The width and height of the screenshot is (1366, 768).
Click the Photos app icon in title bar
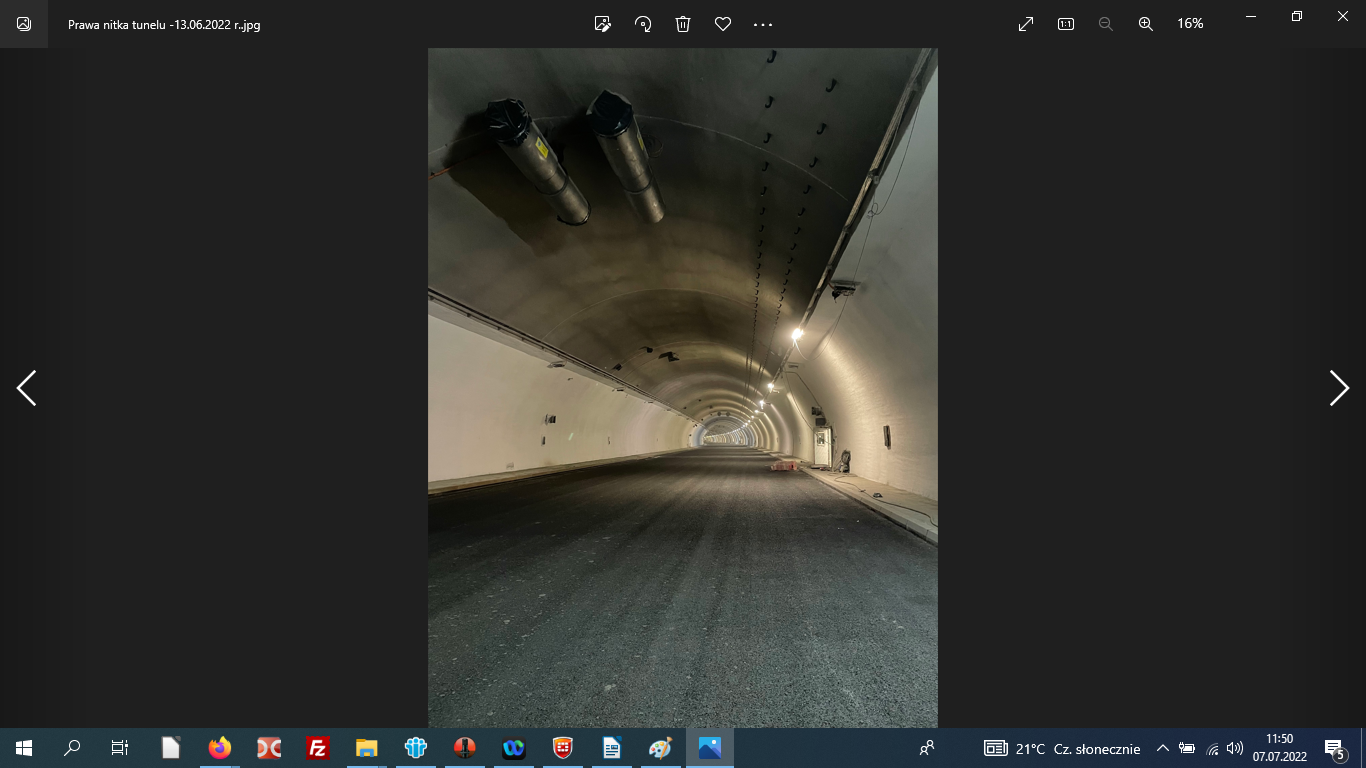(x=24, y=24)
